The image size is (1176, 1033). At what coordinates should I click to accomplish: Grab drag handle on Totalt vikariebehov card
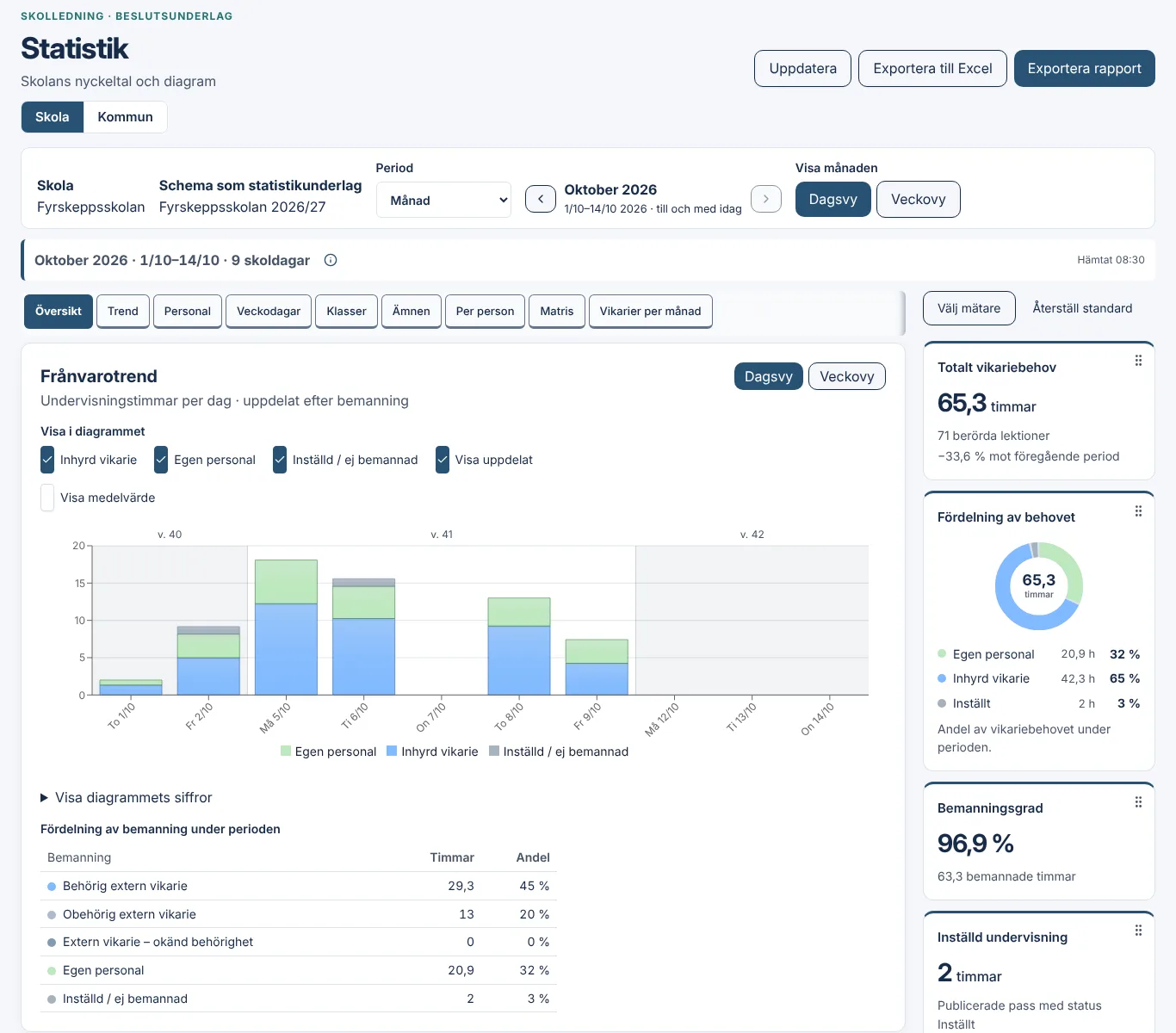pyautogui.click(x=1138, y=361)
